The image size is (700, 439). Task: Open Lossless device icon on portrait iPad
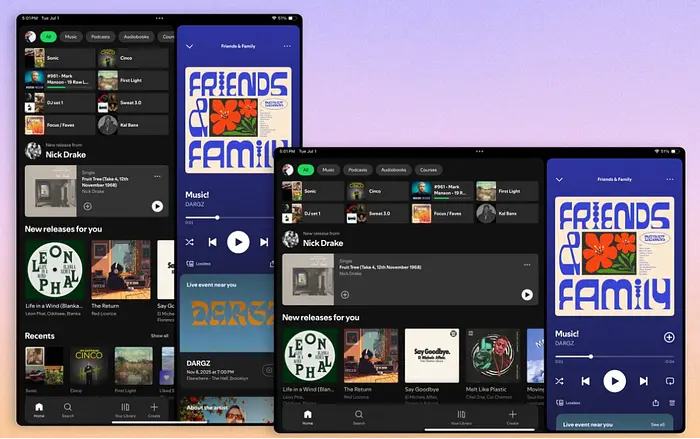pos(190,263)
